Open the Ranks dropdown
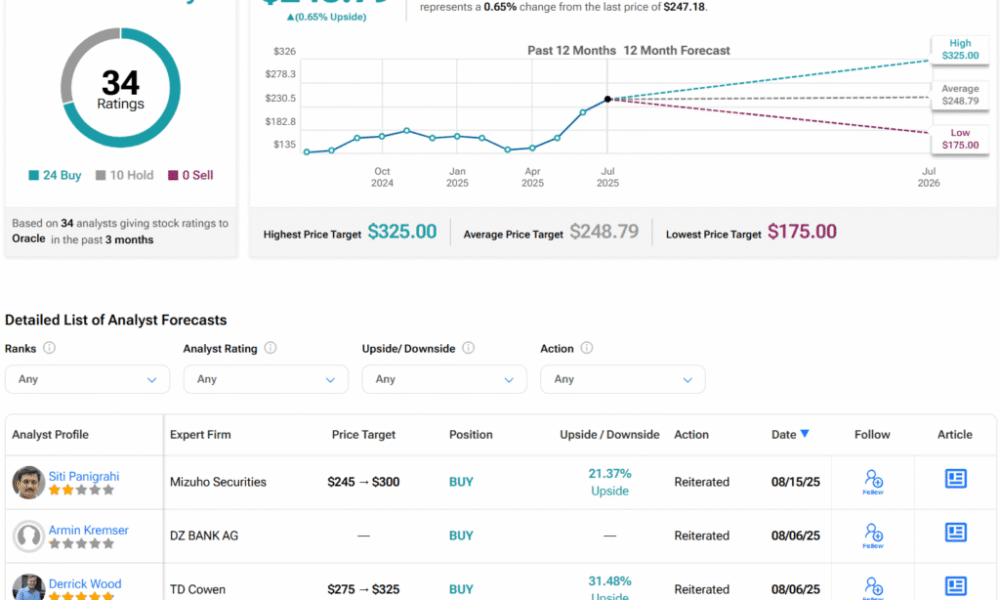Viewport: 1000px width, 600px height. (87, 379)
